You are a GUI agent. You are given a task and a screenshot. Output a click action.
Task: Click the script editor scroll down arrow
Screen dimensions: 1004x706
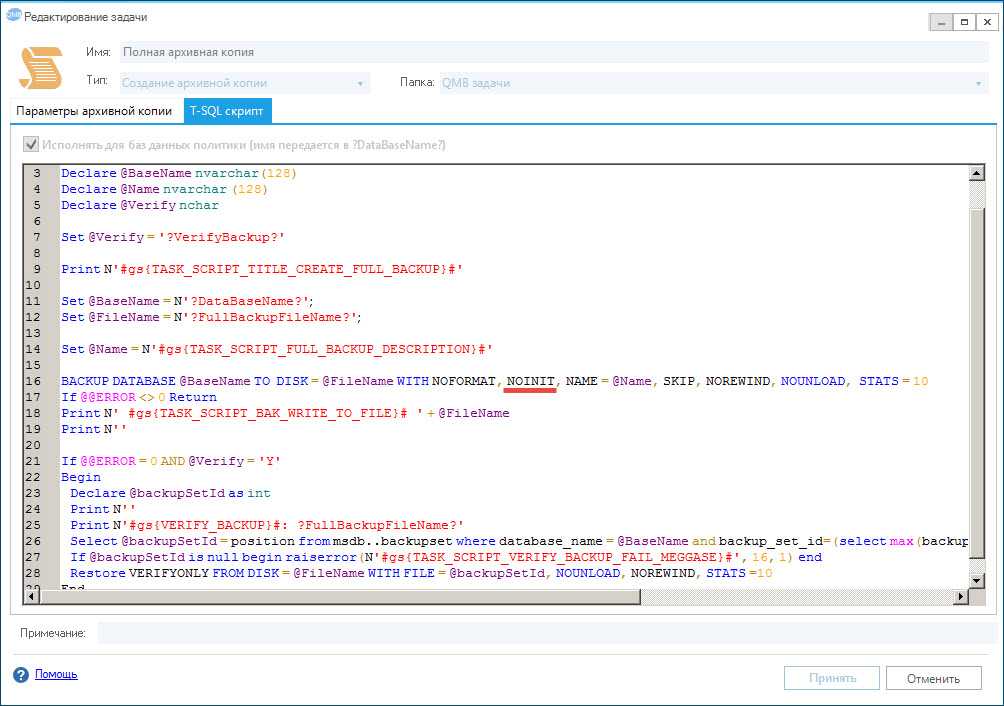pyautogui.click(x=976, y=581)
